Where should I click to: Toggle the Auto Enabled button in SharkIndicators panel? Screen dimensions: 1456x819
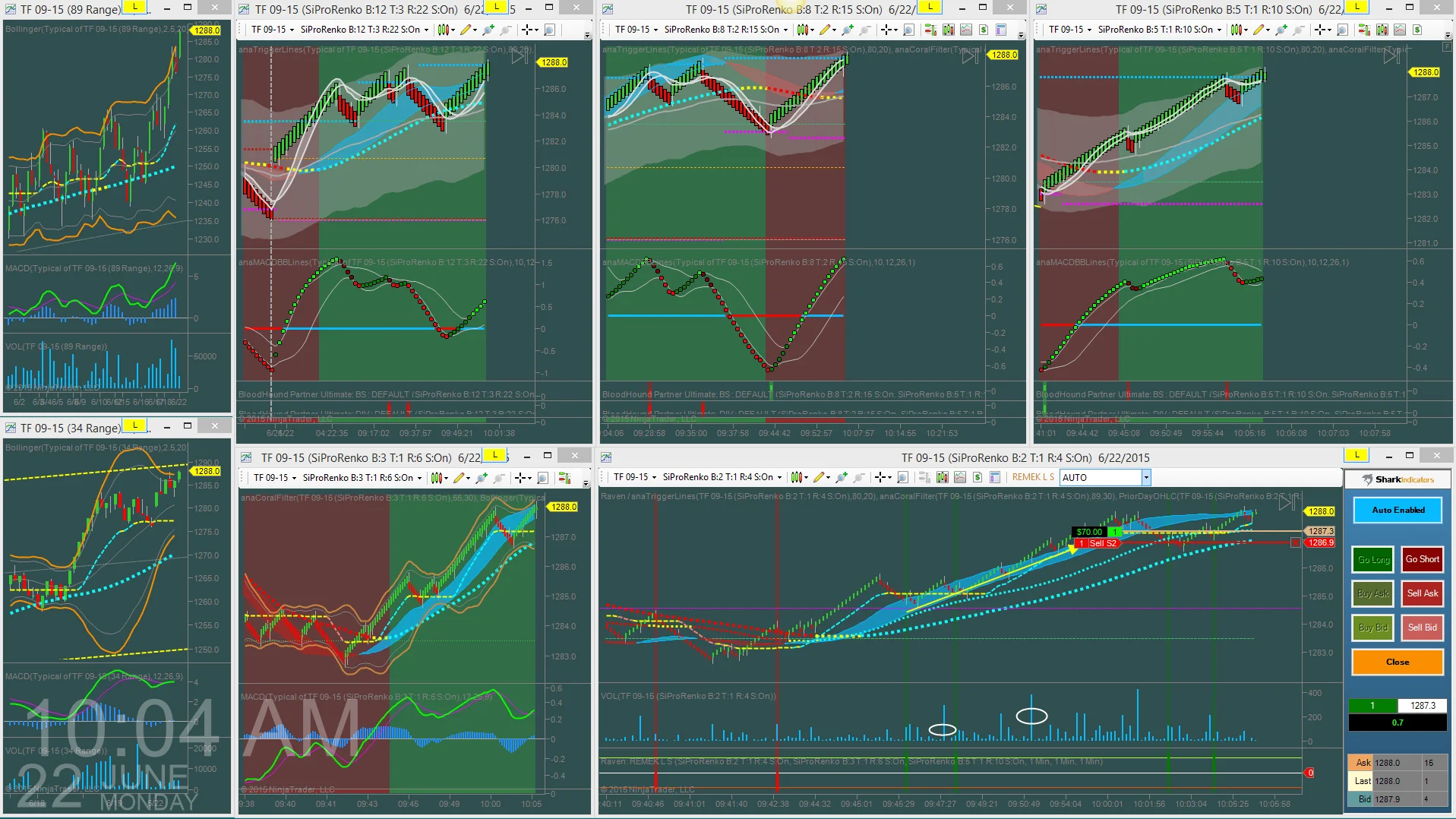pos(1398,510)
